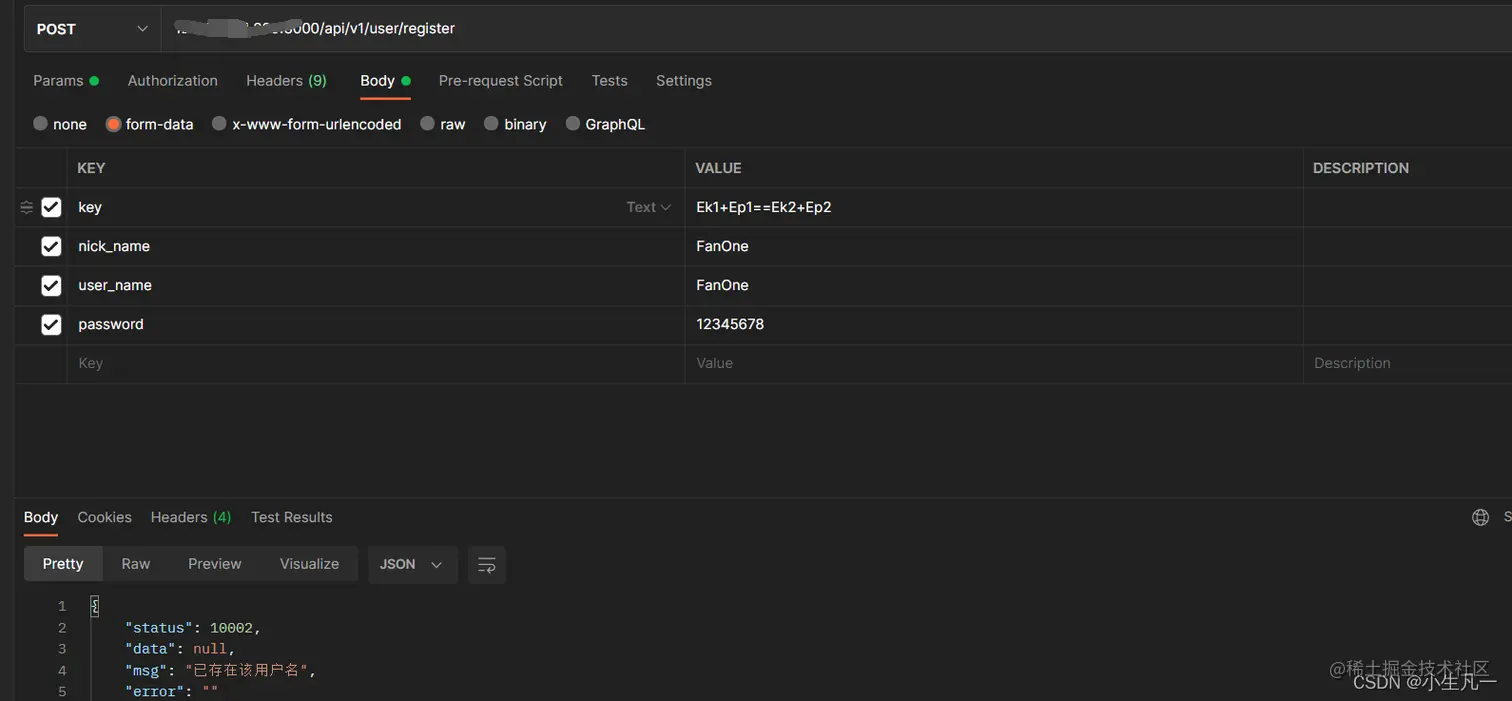Click the KEY column header

click(x=91, y=168)
